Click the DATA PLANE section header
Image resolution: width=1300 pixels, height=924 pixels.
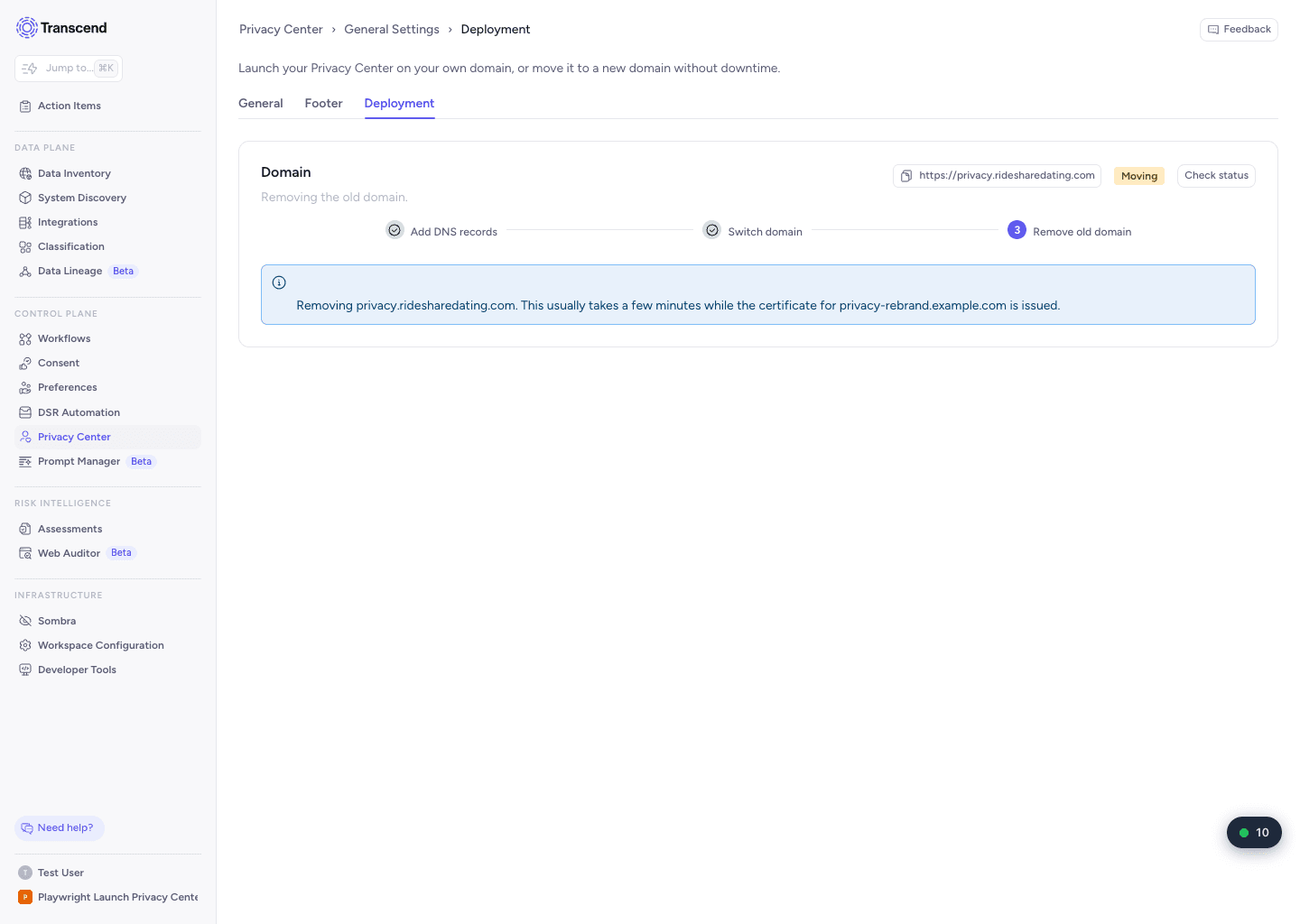coord(45,148)
